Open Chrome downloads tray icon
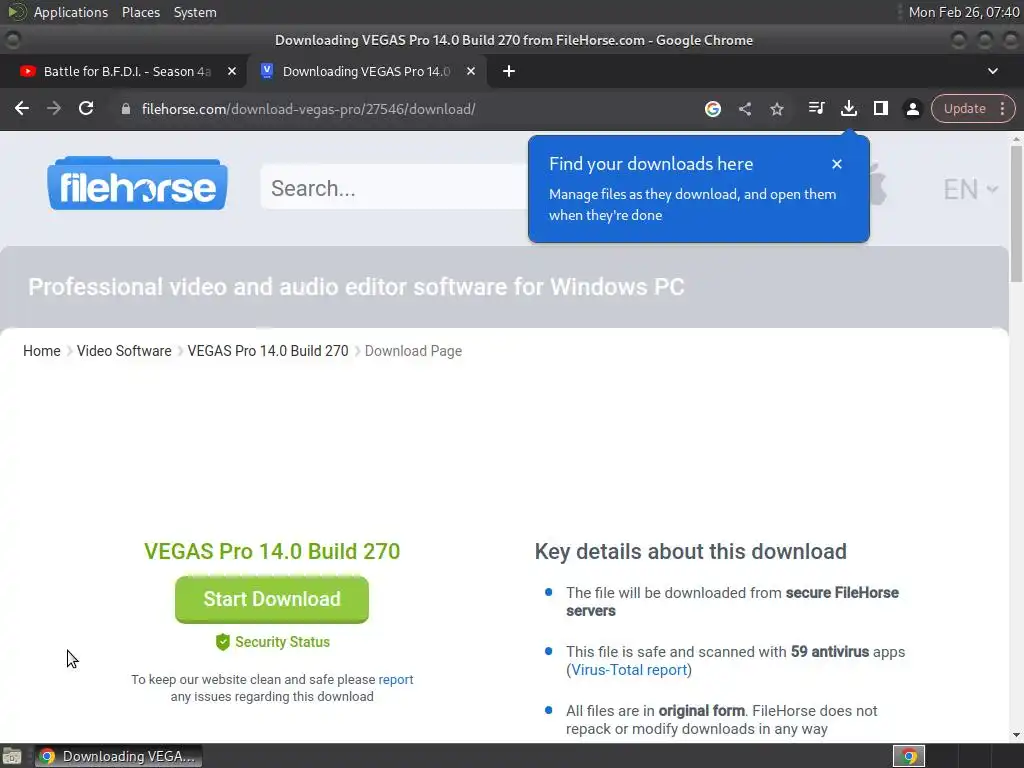The width and height of the screenshot is (1024, 768). 848,108
